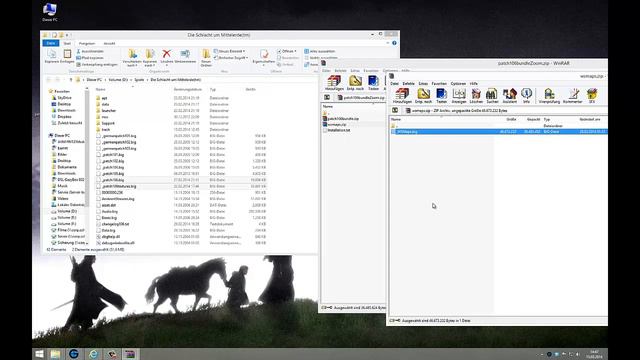This screenshot has height=360, width=640.
Task: Click up-one-level icon beside wsmaps.zip path
Action: coord(395,110)
